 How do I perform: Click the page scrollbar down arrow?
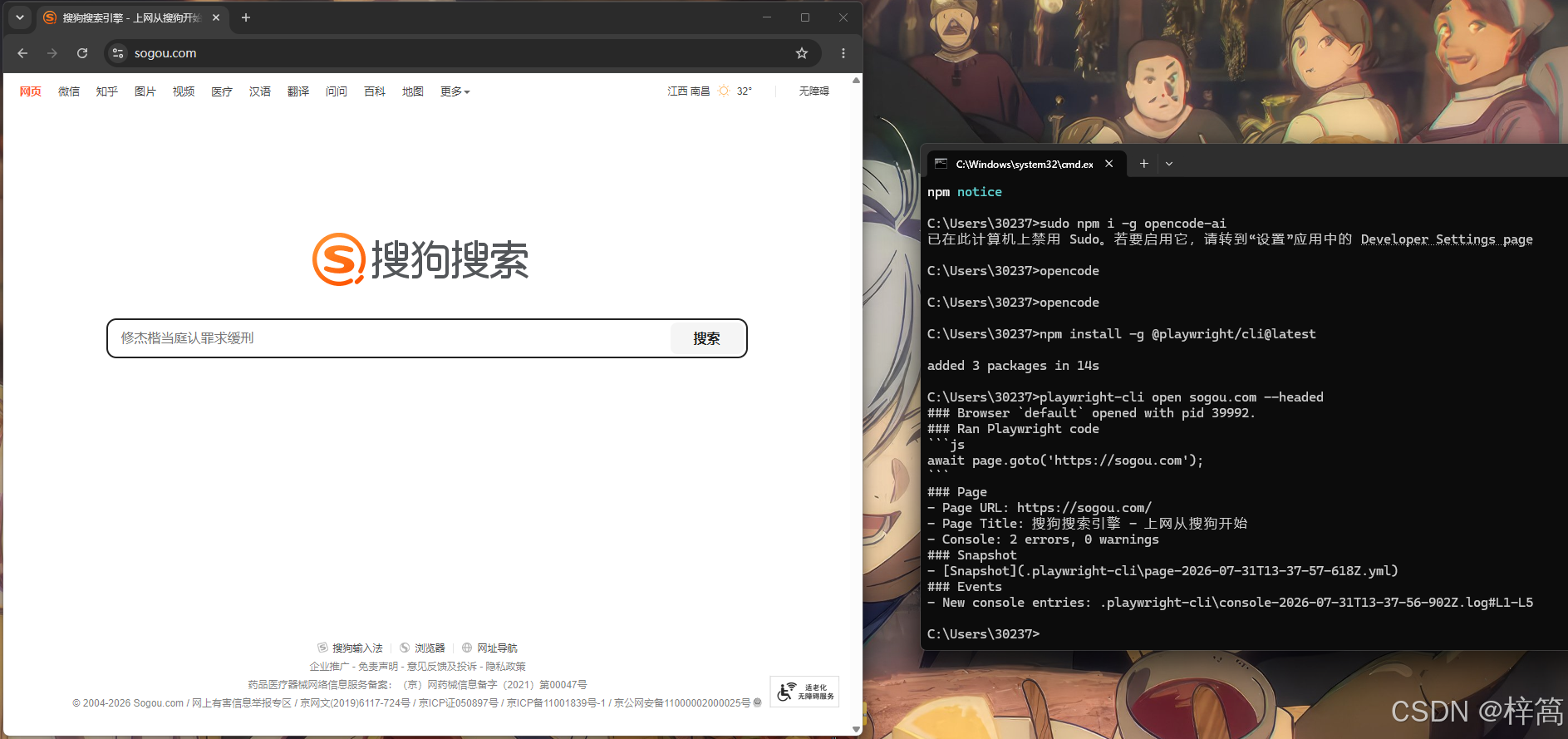coord(856,729)
